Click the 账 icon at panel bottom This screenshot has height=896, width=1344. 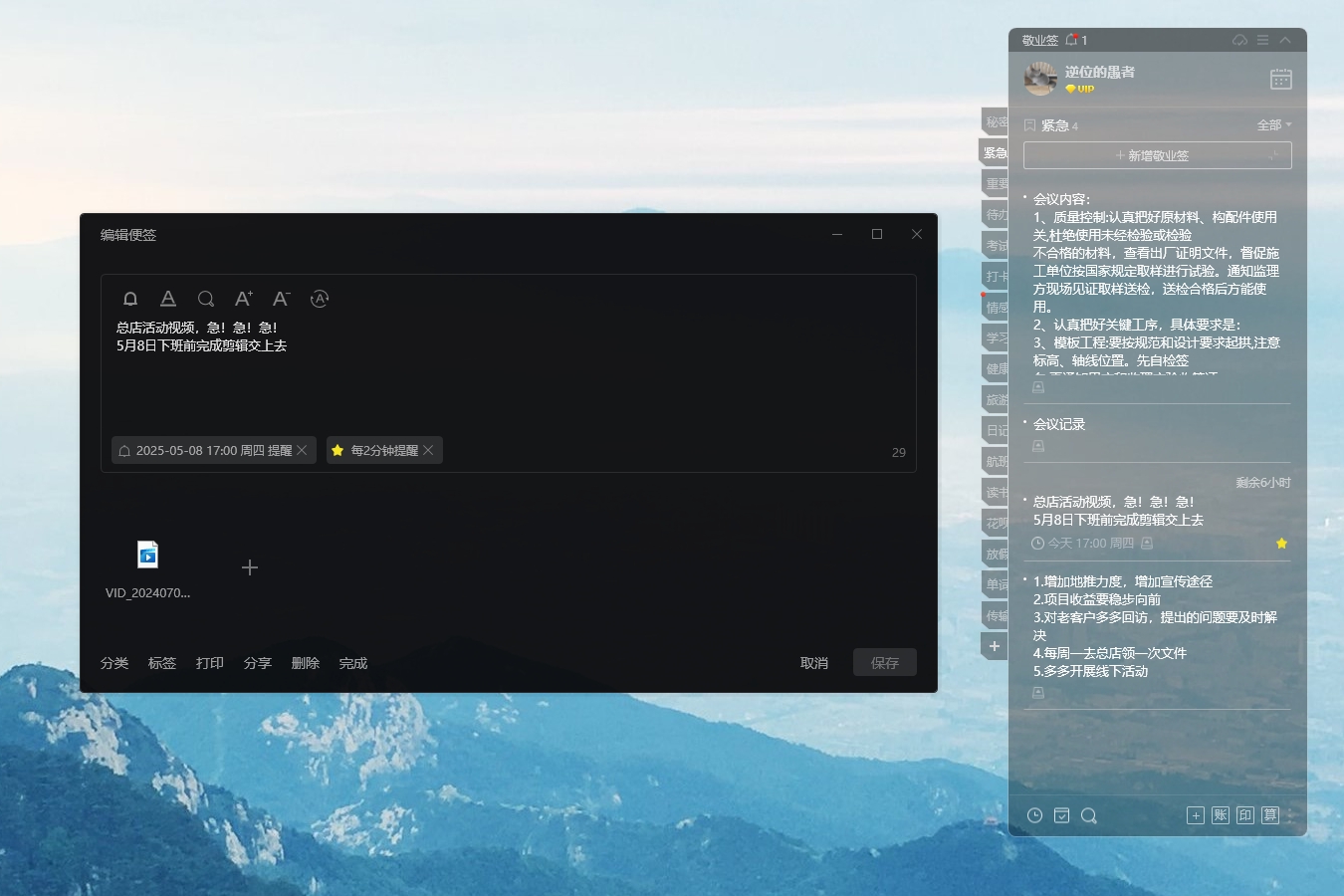click(1221, 815)
